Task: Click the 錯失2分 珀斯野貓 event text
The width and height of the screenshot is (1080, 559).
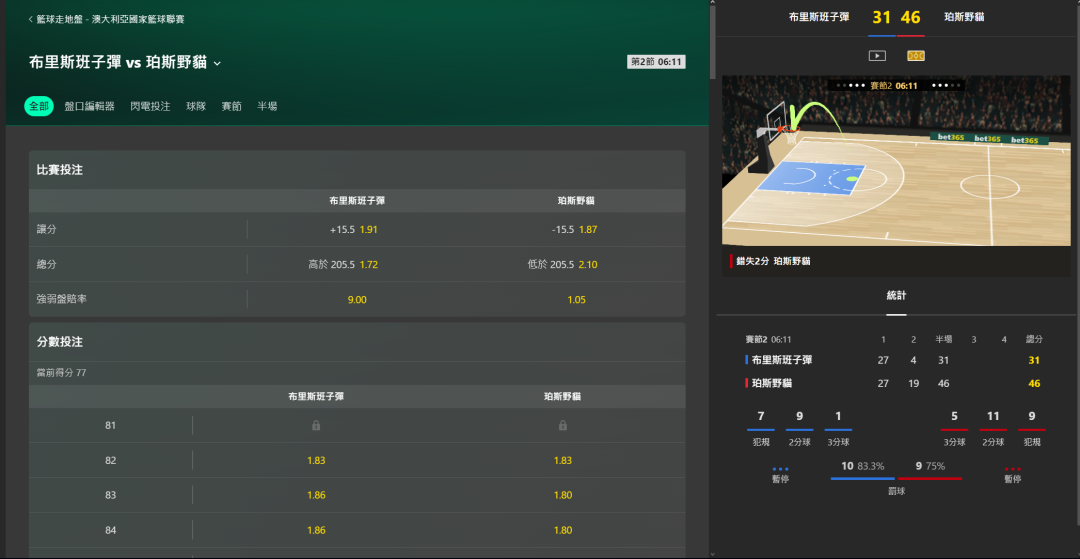Action: click(x=773, y=262)
